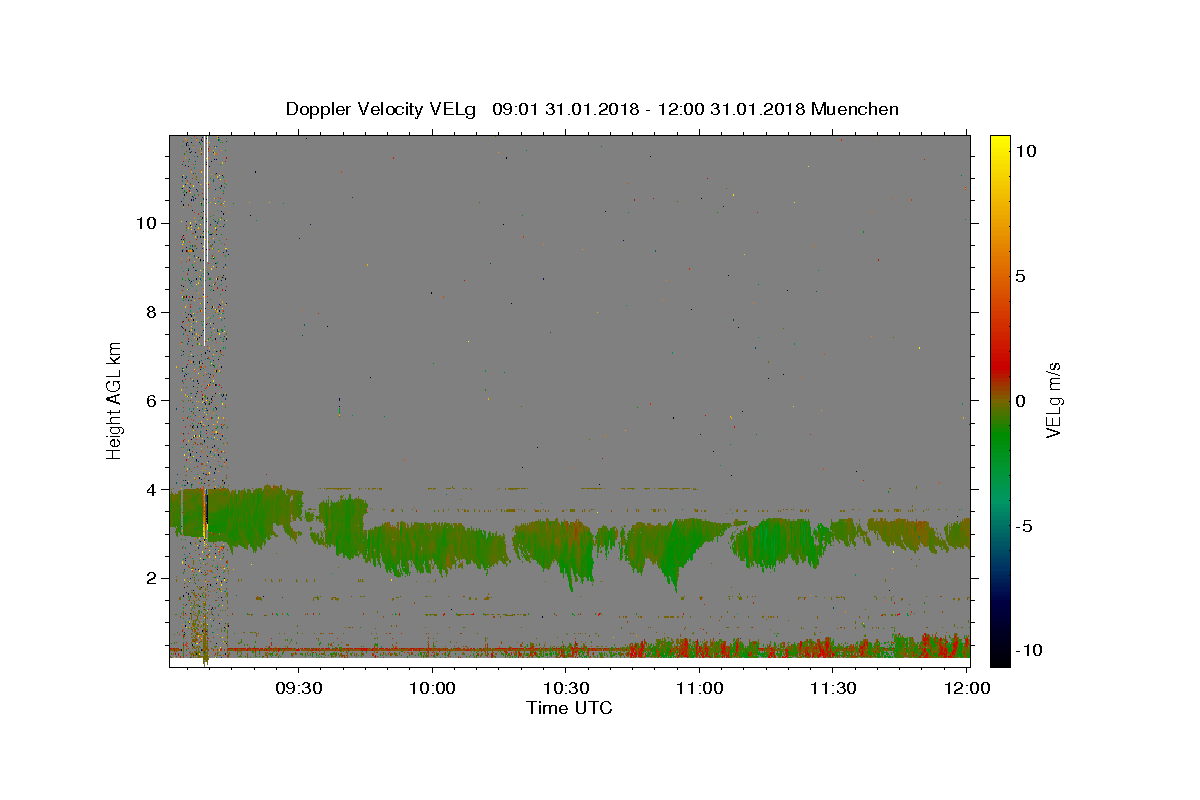The image size is (1200, 800).
Task: Click the colorbar label 'VELg m/s'
Action: click(x=1053, y=400)
